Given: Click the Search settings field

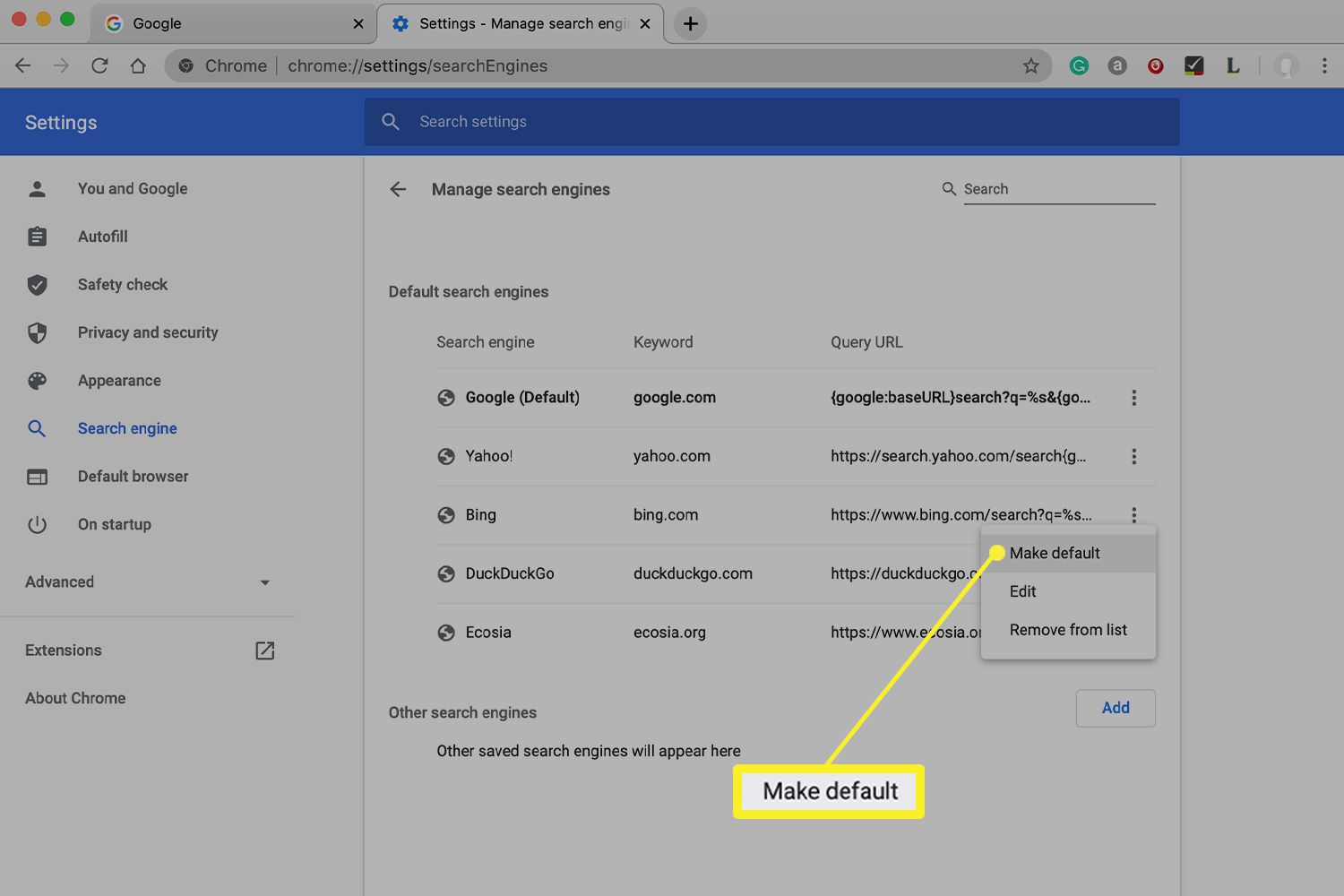Looking at the screenshot, I should click(x=771, y=122).
